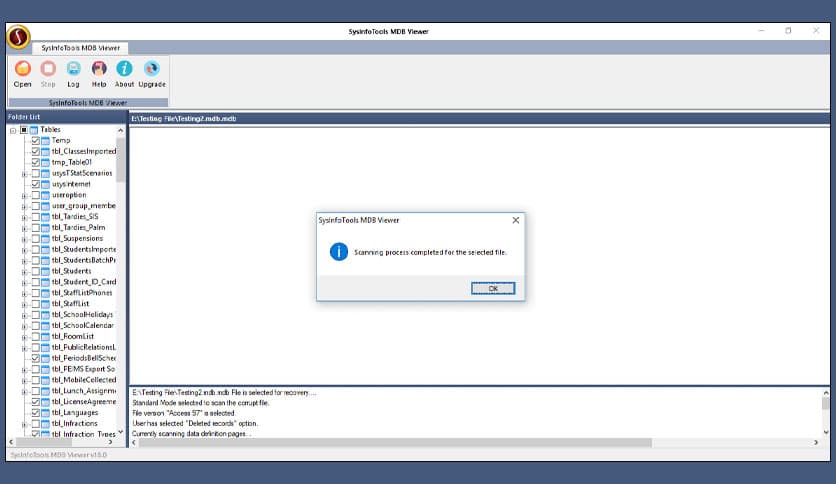
Task: Select tbl_StudentsImported in the tree
Action: tap(84, 249)
